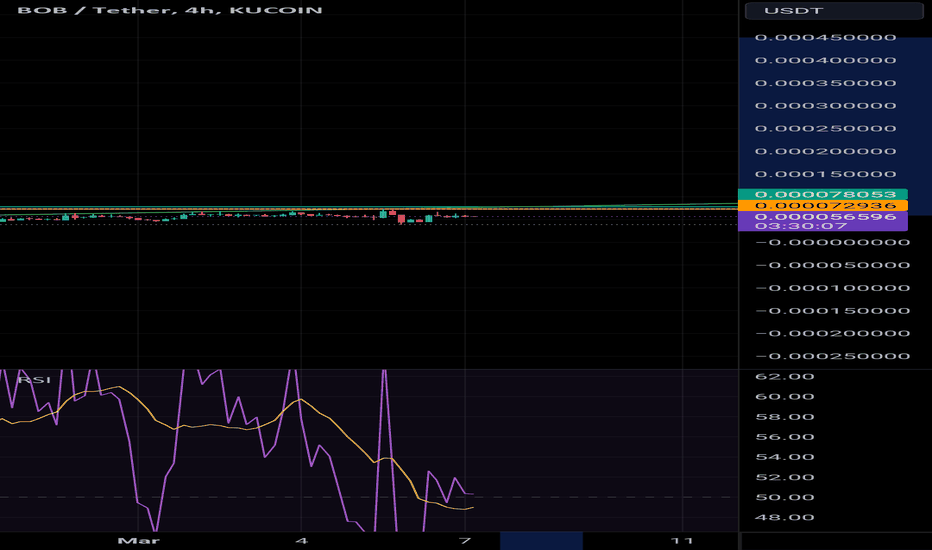
Task: Select the green 0.000078053 price label
Action: [x=823, y=194]
